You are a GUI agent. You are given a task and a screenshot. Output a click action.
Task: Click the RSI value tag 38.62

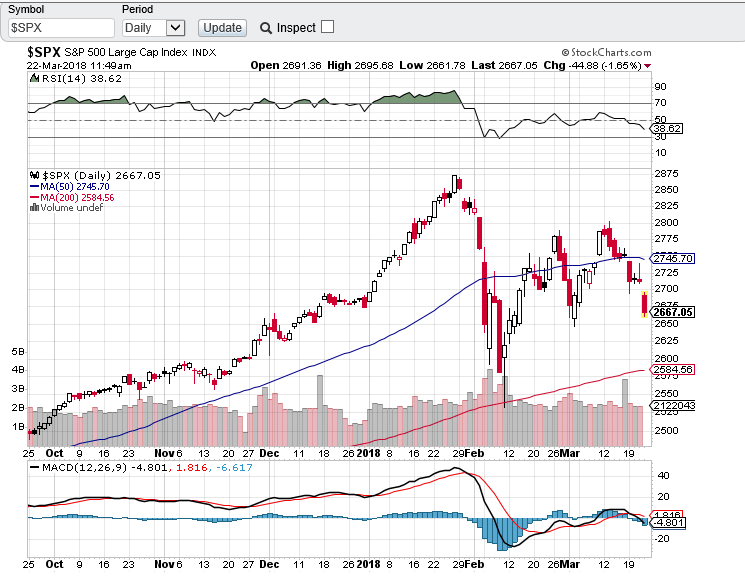pos(667,129)
